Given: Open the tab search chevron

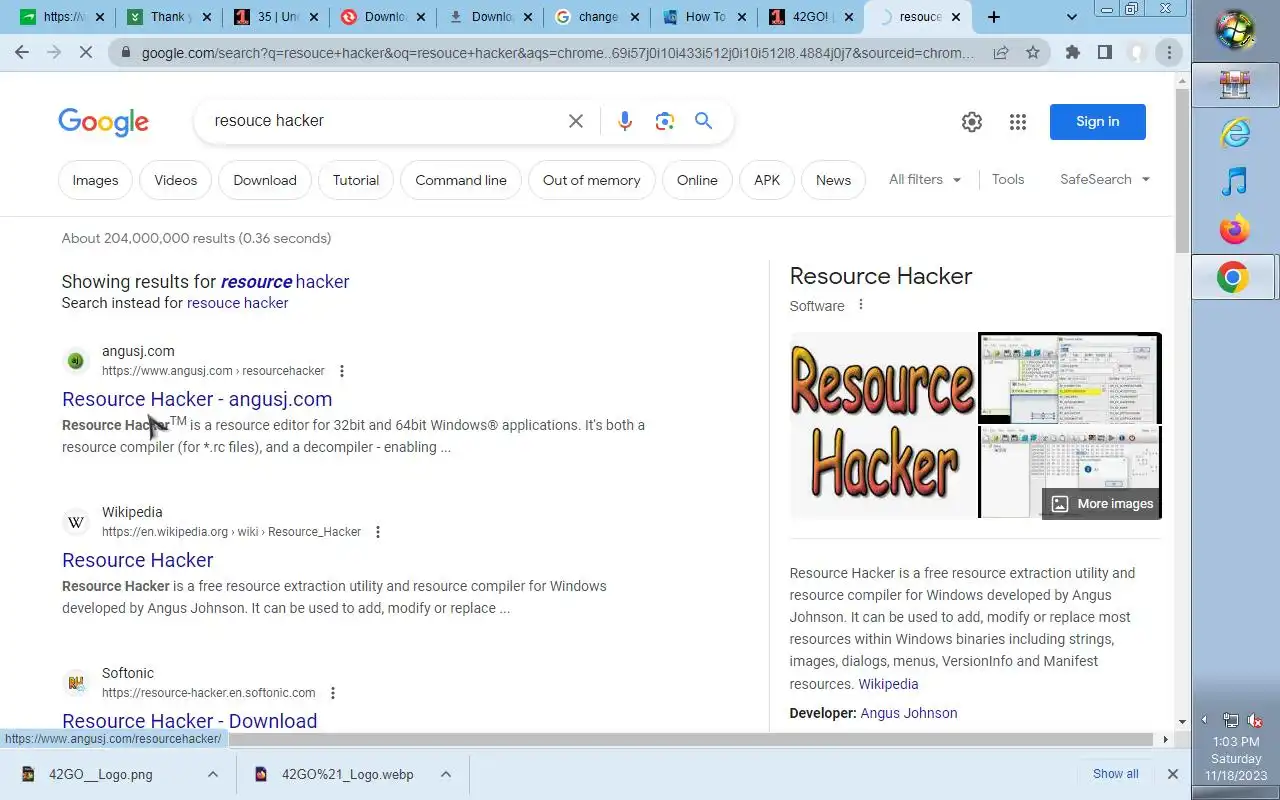Looking at the screenshot, I should click(1072, 17).
